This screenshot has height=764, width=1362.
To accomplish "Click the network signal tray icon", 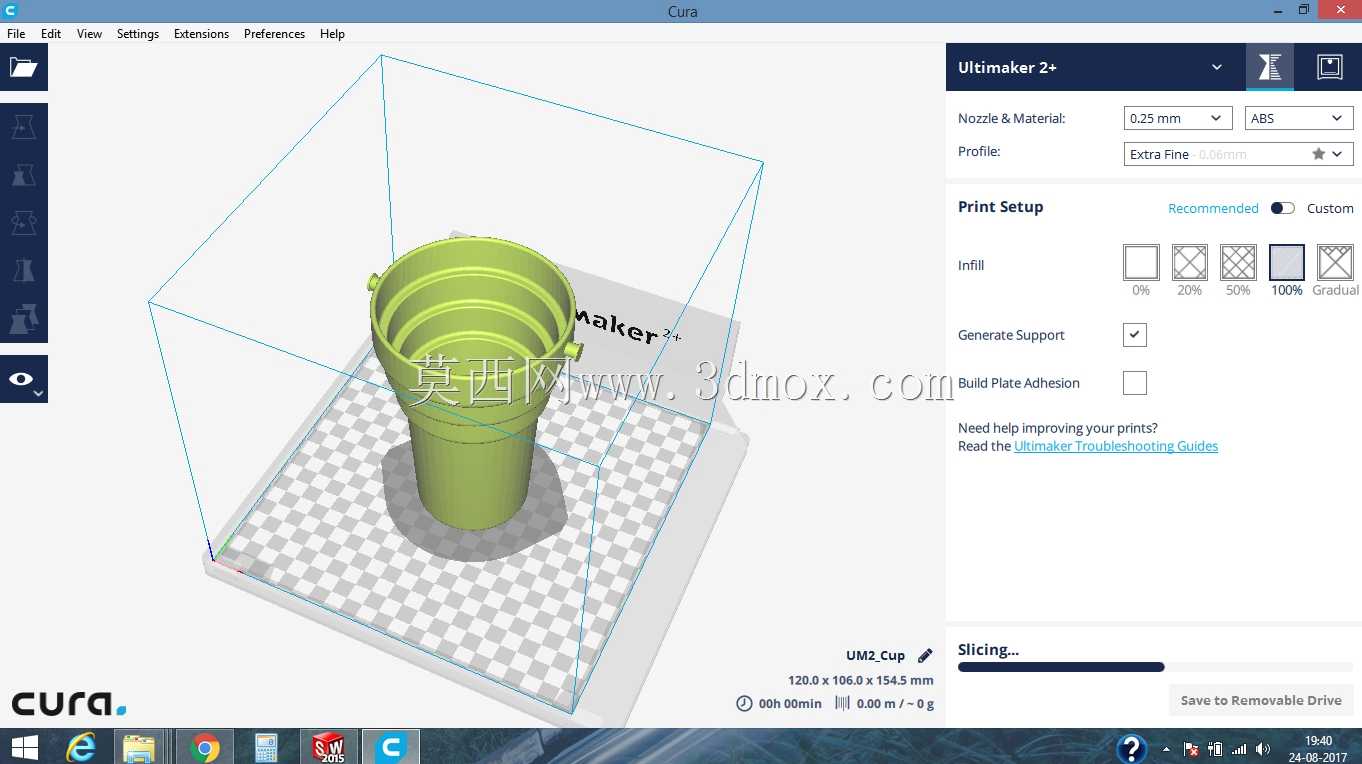I will (x=1239, y=749).
